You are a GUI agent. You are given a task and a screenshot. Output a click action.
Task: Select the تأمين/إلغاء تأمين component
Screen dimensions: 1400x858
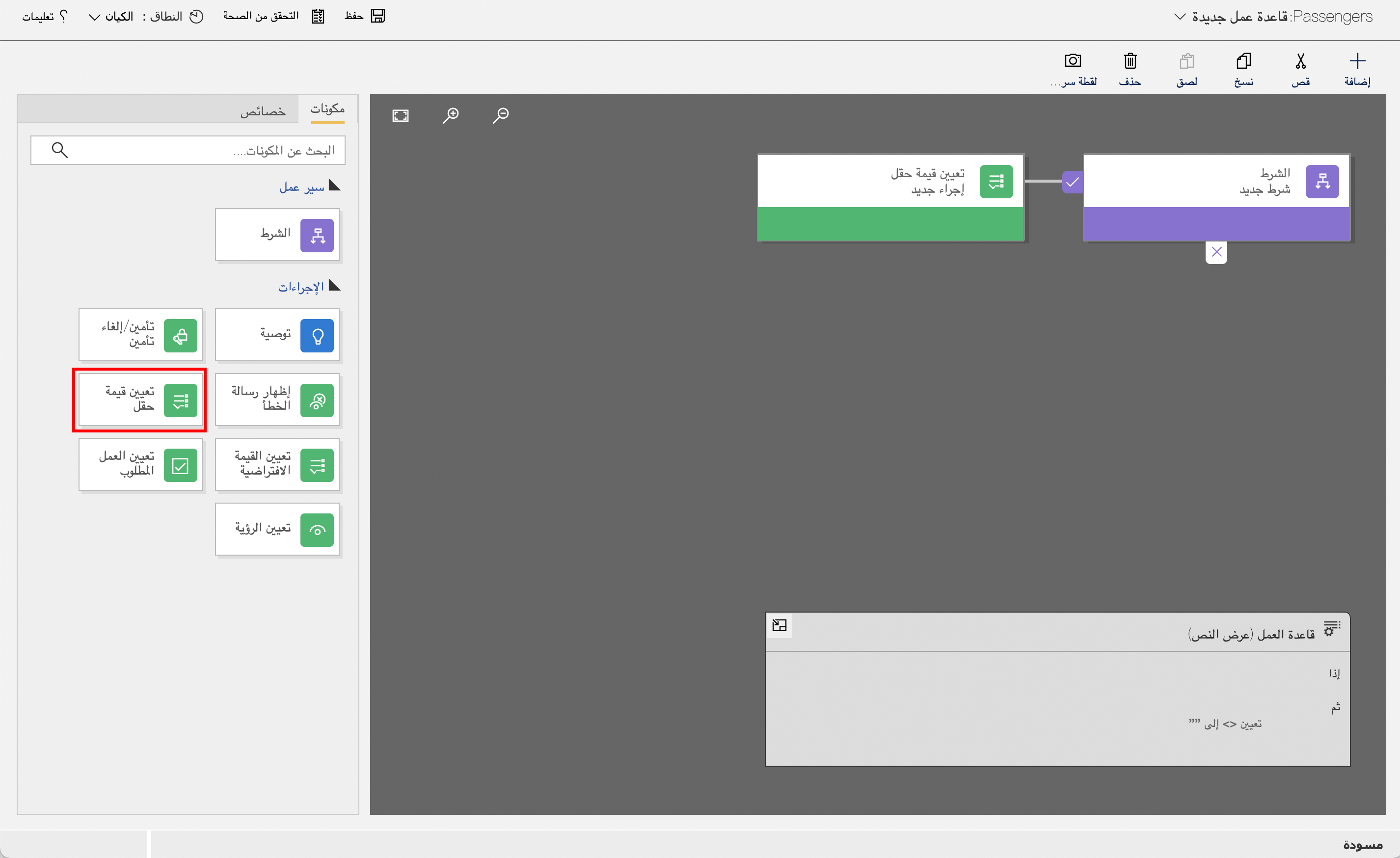pos(141,335)
